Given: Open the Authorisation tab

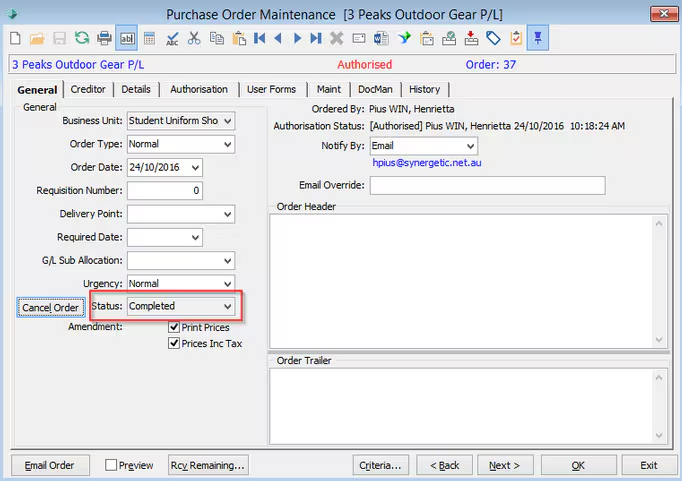Looking at the screenshot, I should 199,89.
